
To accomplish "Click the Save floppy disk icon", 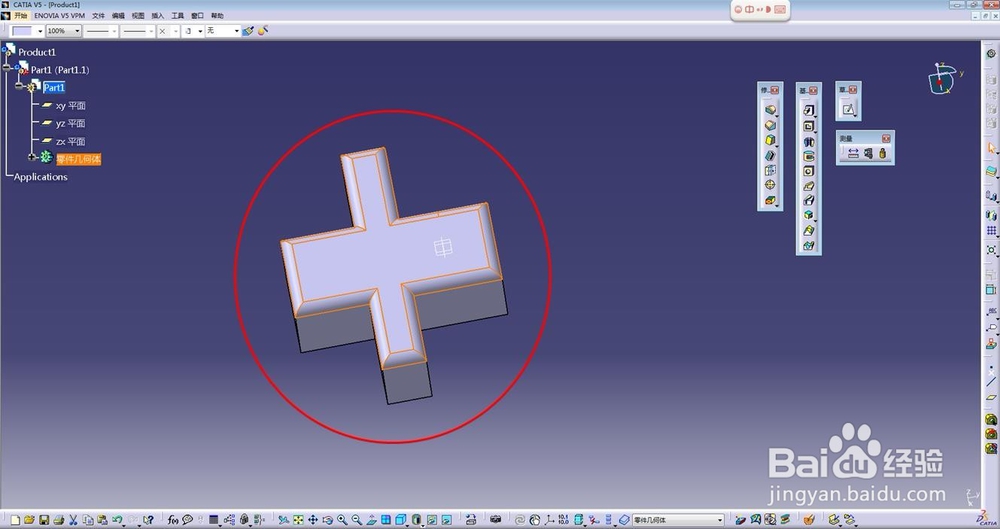I will [x=44, y=519].
